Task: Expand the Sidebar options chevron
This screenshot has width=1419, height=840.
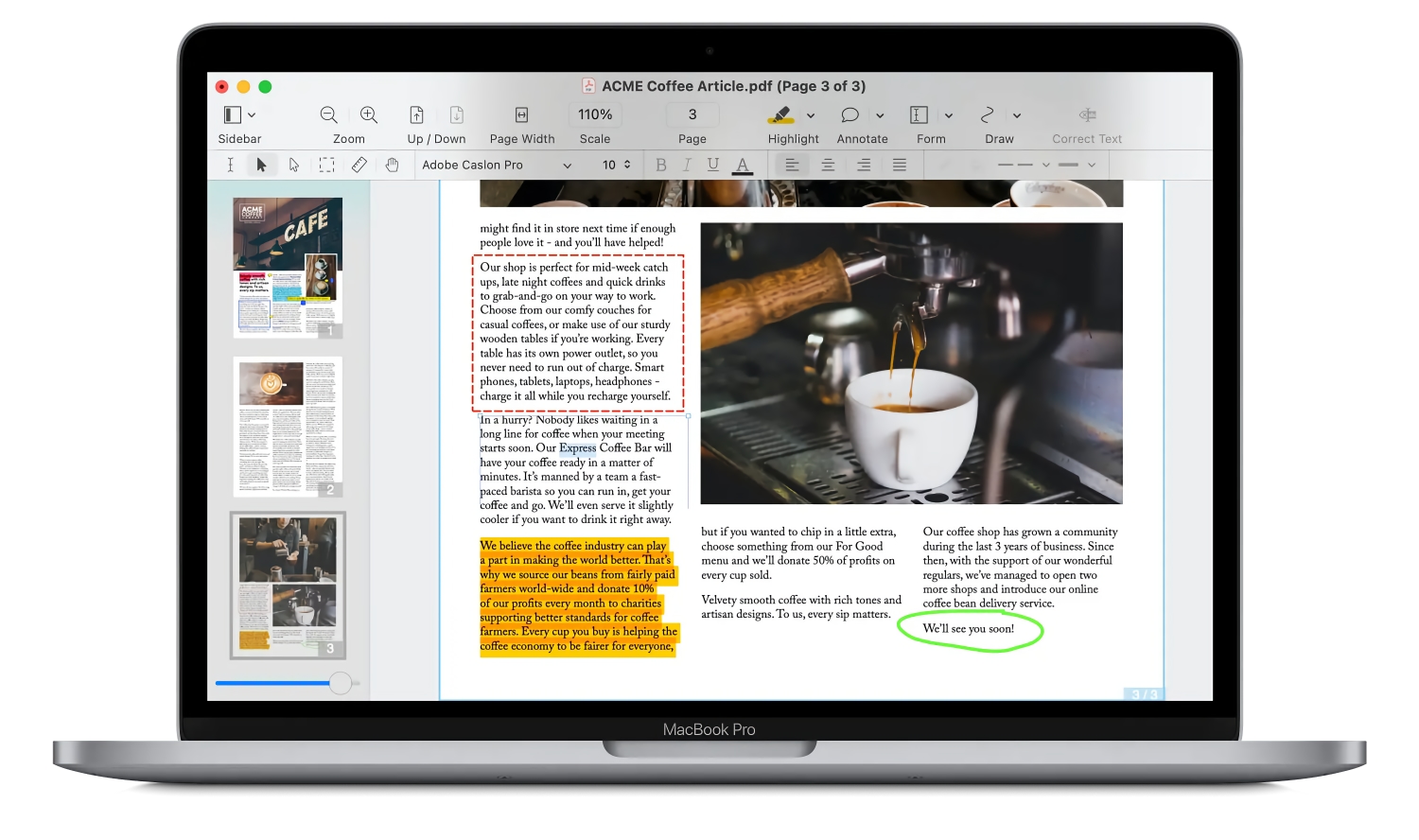Action: tap(252, 115)
